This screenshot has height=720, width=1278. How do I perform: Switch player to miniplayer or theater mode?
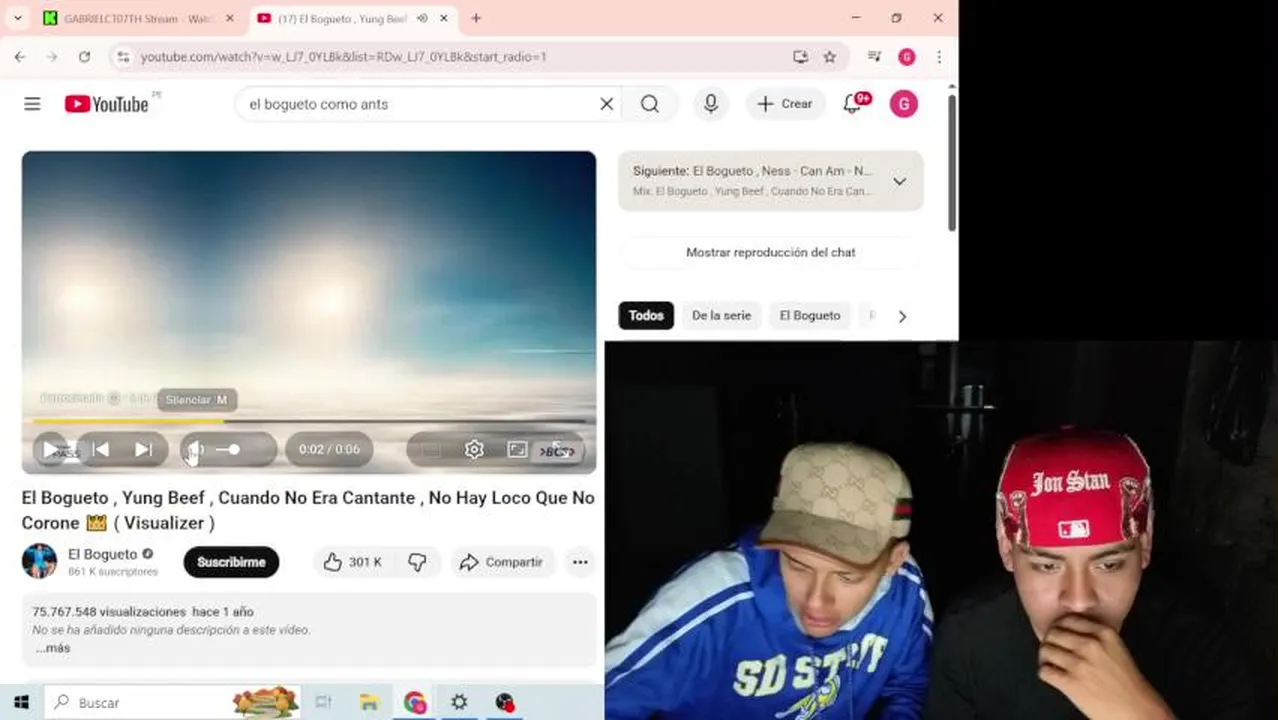click(x=517, y=450)
